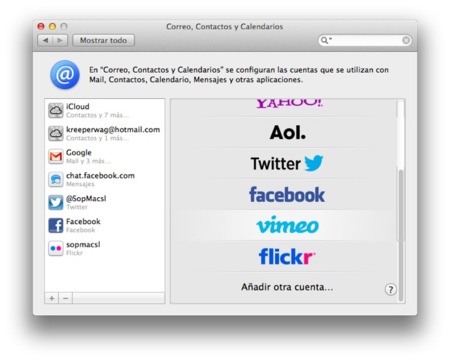Viewport: 450px width, 361px height.
Task: Click the red close window button
Action: [x=41, y=26]
